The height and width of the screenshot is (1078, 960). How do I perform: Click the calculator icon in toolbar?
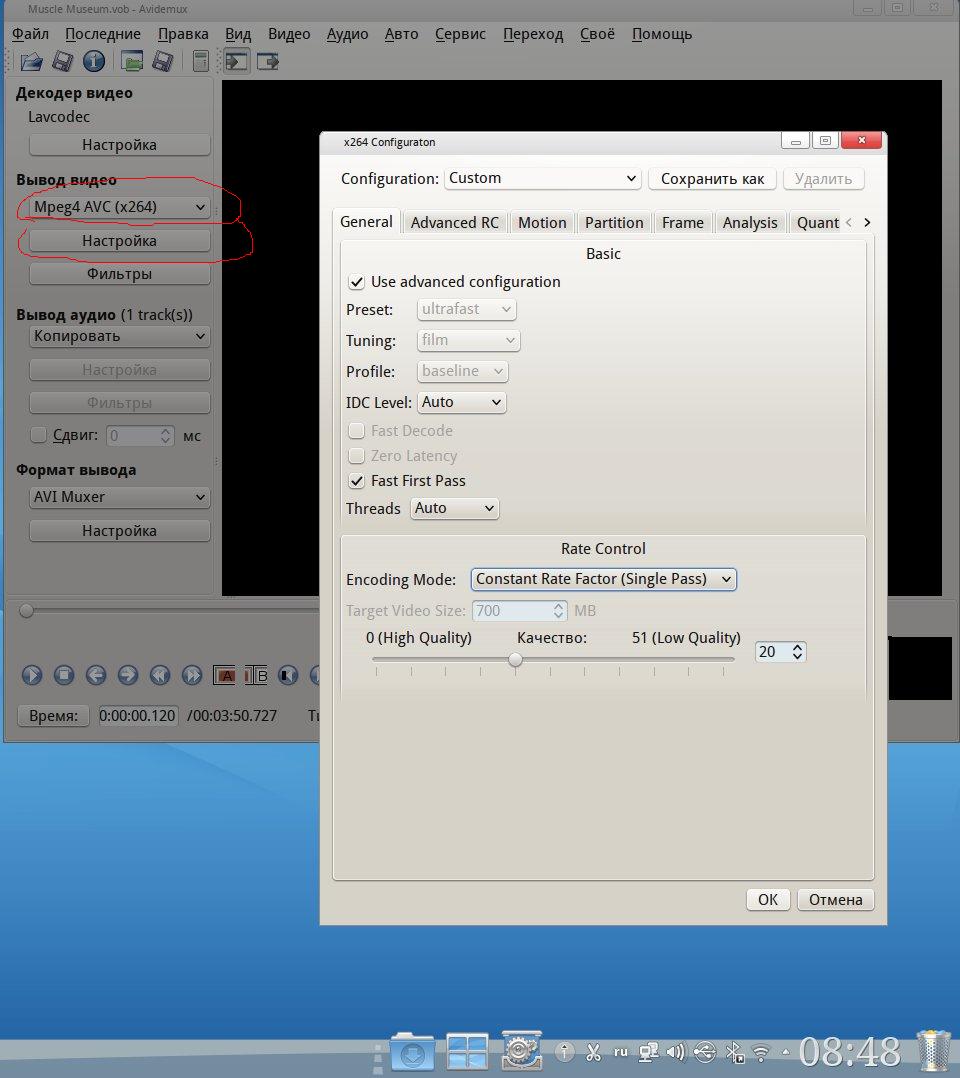(x=201, y=62)
